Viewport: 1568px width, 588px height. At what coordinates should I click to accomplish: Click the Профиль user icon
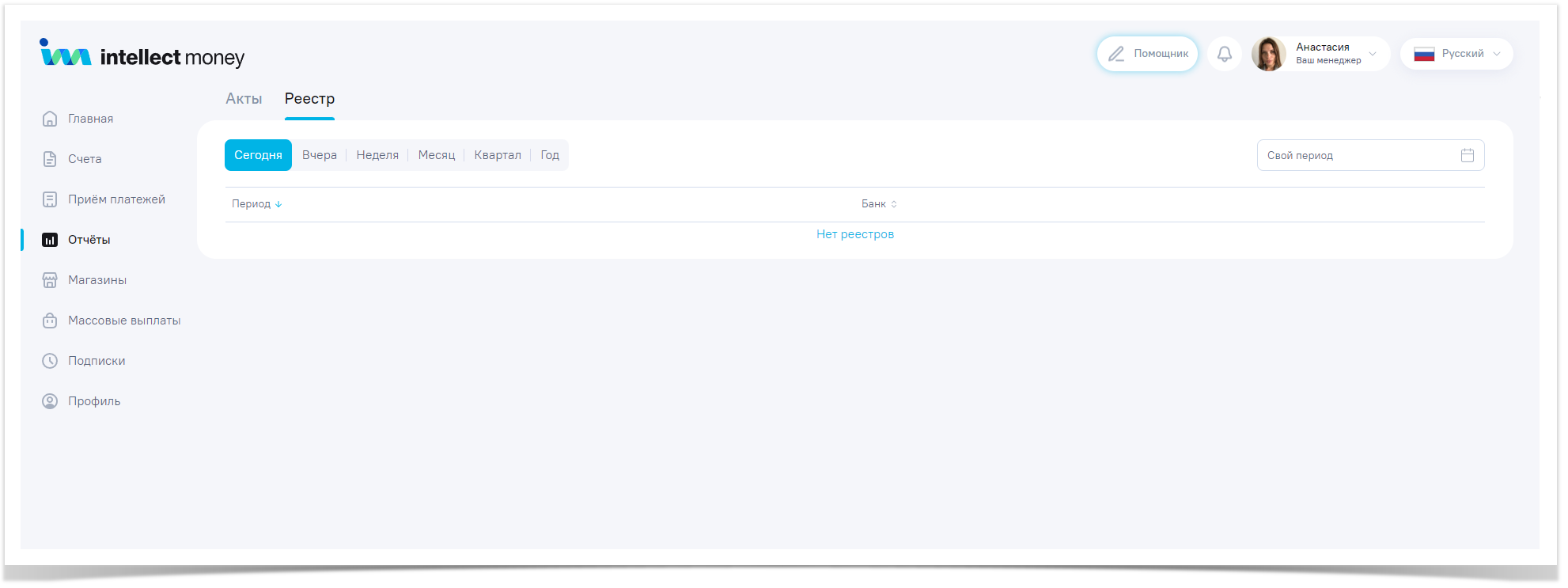[50, 401]
